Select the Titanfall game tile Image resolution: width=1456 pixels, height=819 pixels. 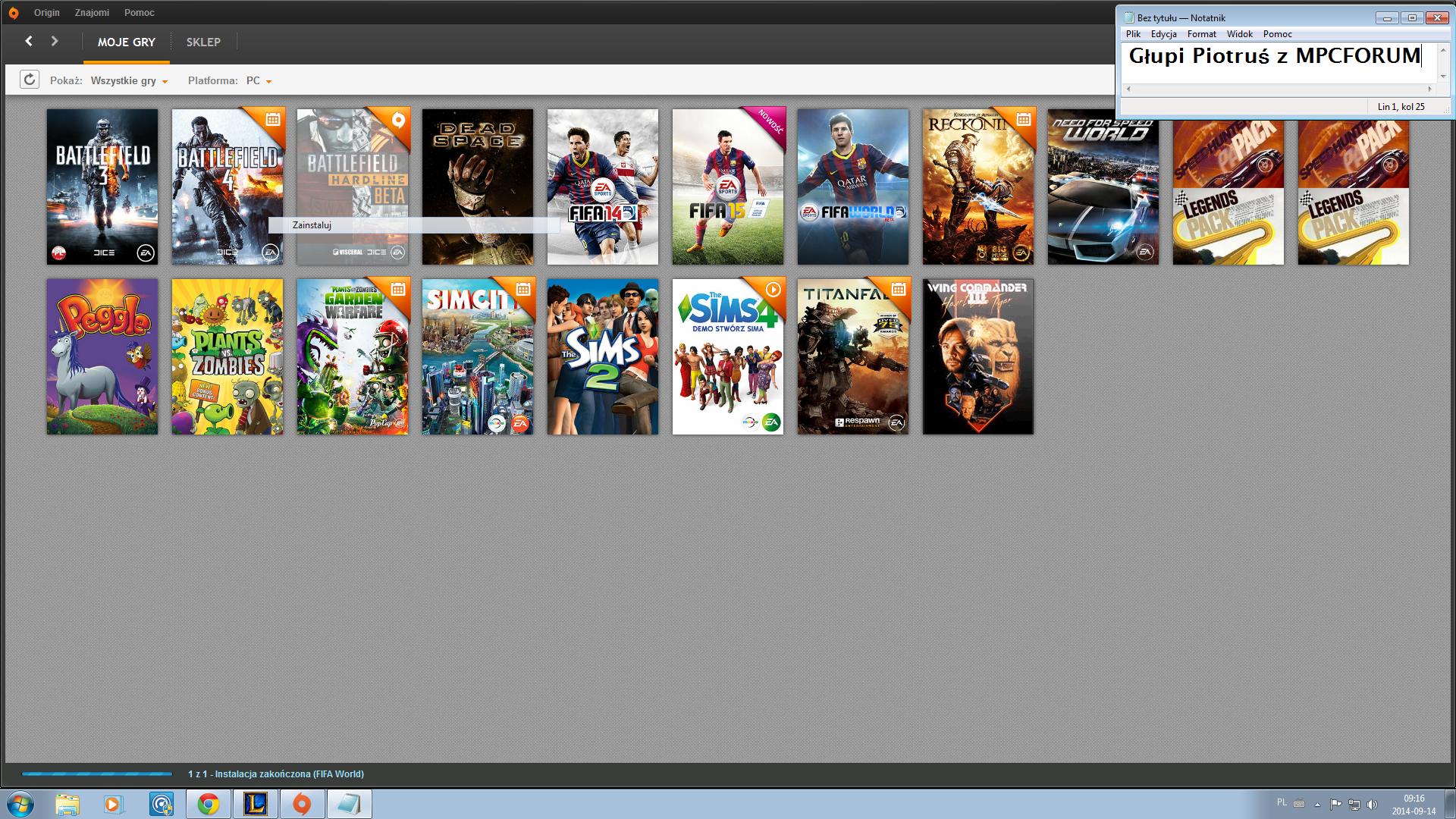point(853,356)
